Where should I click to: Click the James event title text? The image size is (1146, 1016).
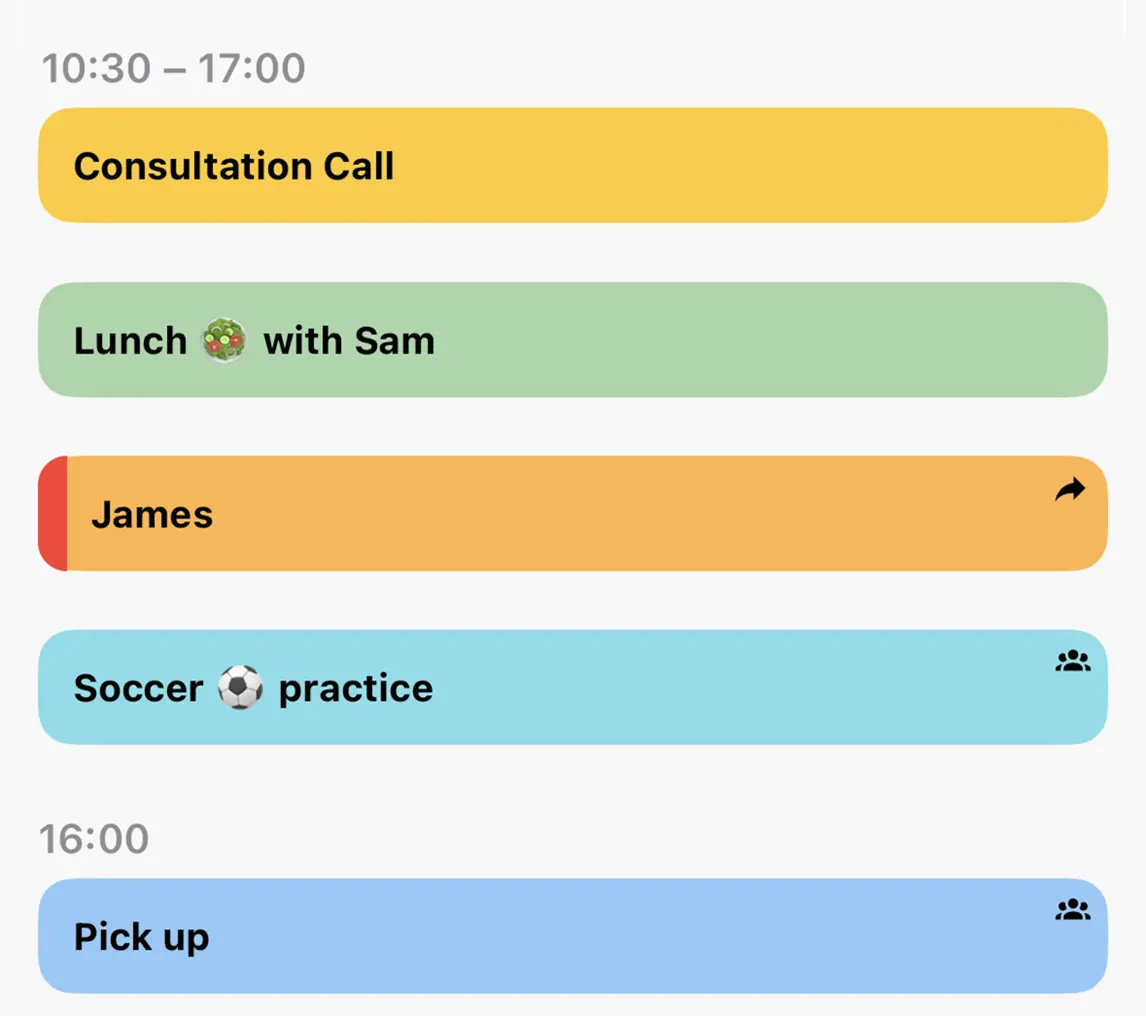152,514
